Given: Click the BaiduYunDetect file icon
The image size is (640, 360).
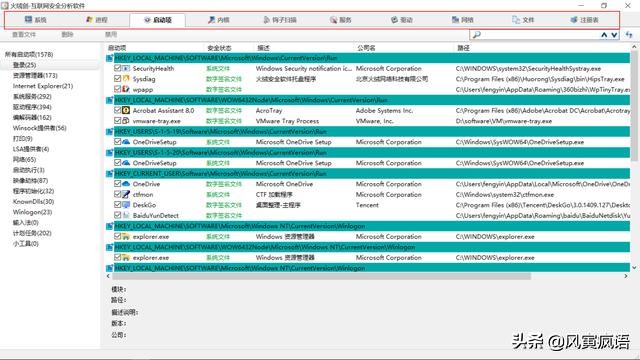Looking at the screenshot, I should (126, 216).
